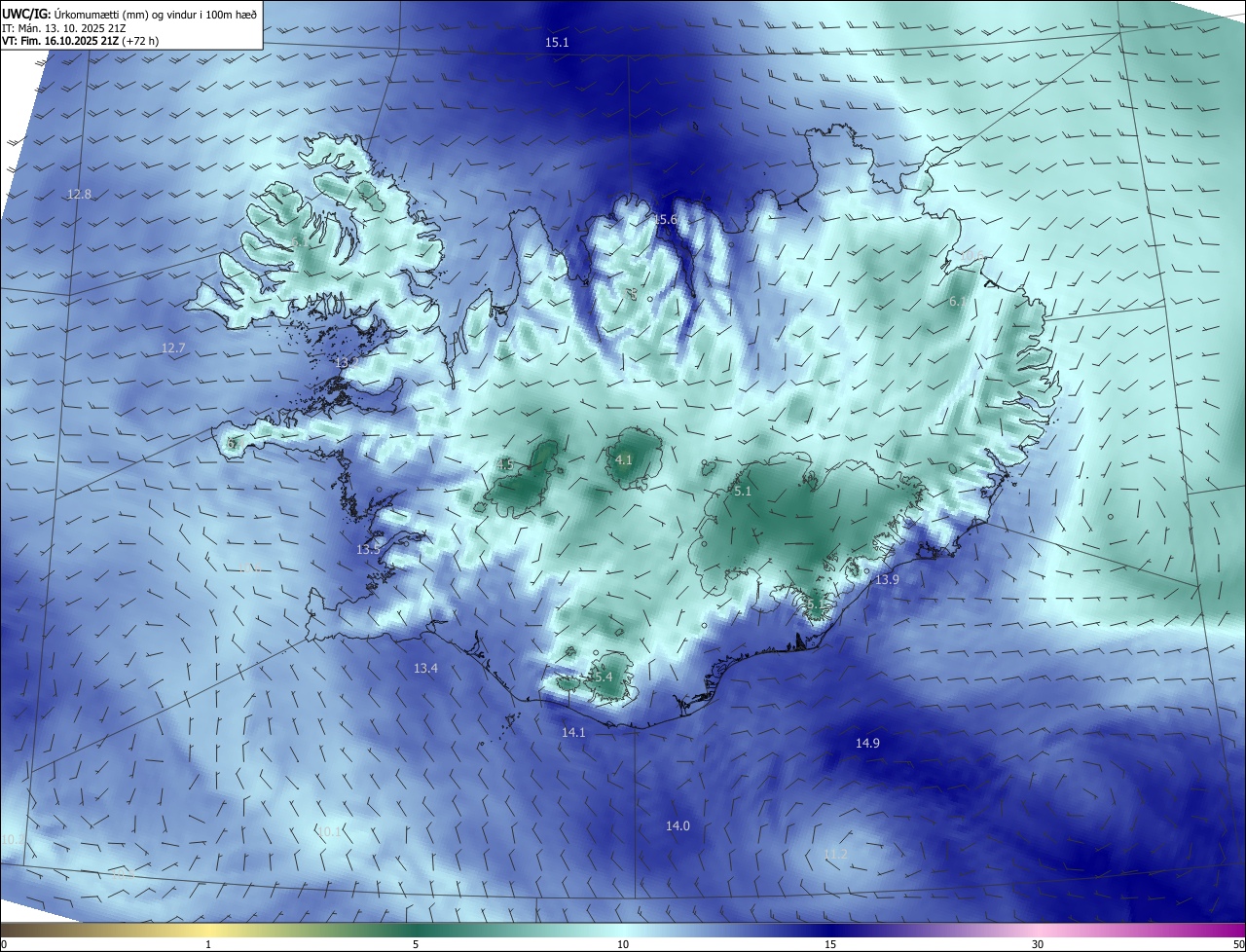Click the initial time line 'IT: Mán. 13. 10. 2025 21Z'
Viewport: 1246px width, 952px height.
tap(62, 27)
